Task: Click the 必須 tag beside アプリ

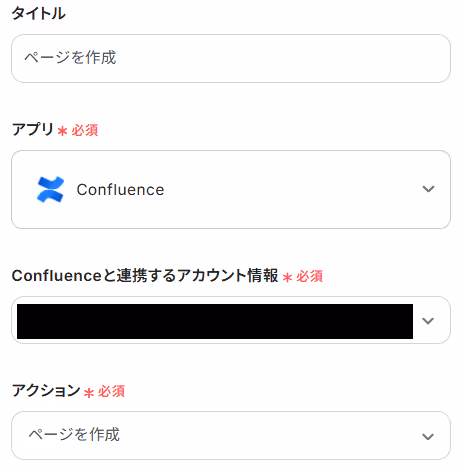Action: point(85,130)
